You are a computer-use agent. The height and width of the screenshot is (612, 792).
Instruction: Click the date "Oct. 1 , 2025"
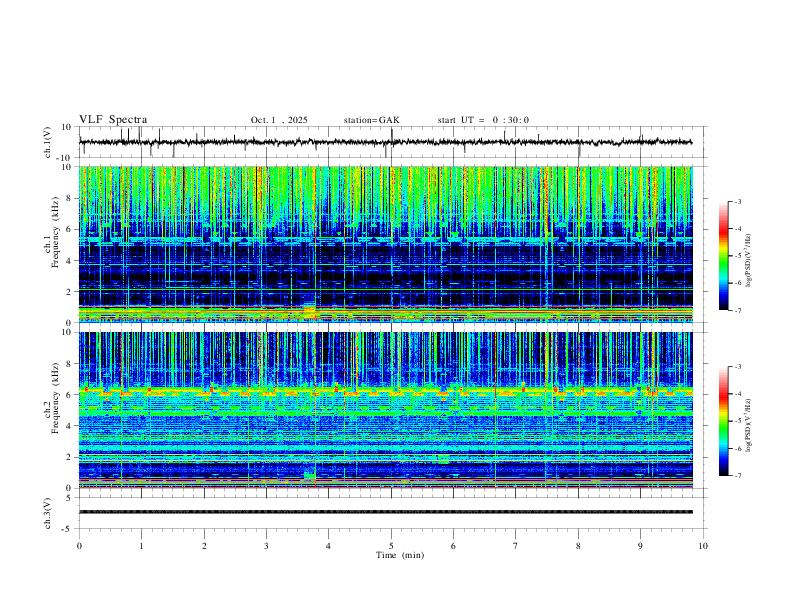coord(279,120)
